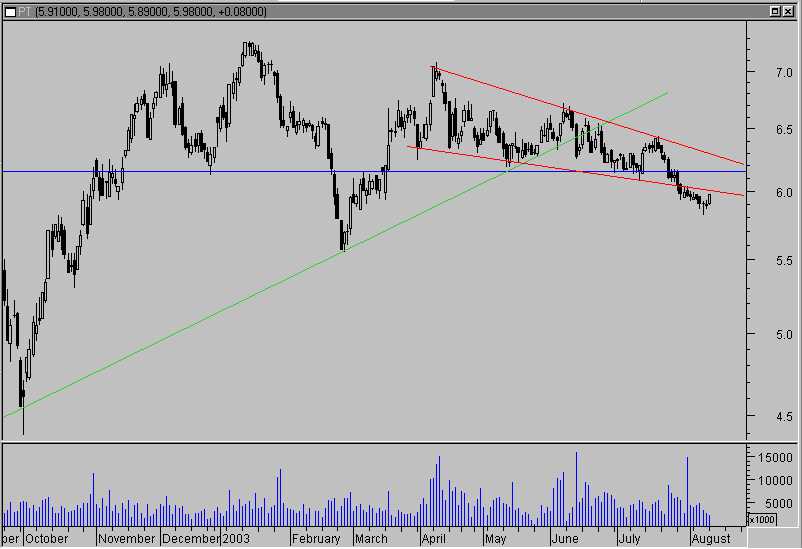Click the 2003 year label
Screen dimensions: 802x549
coord(236,539)
